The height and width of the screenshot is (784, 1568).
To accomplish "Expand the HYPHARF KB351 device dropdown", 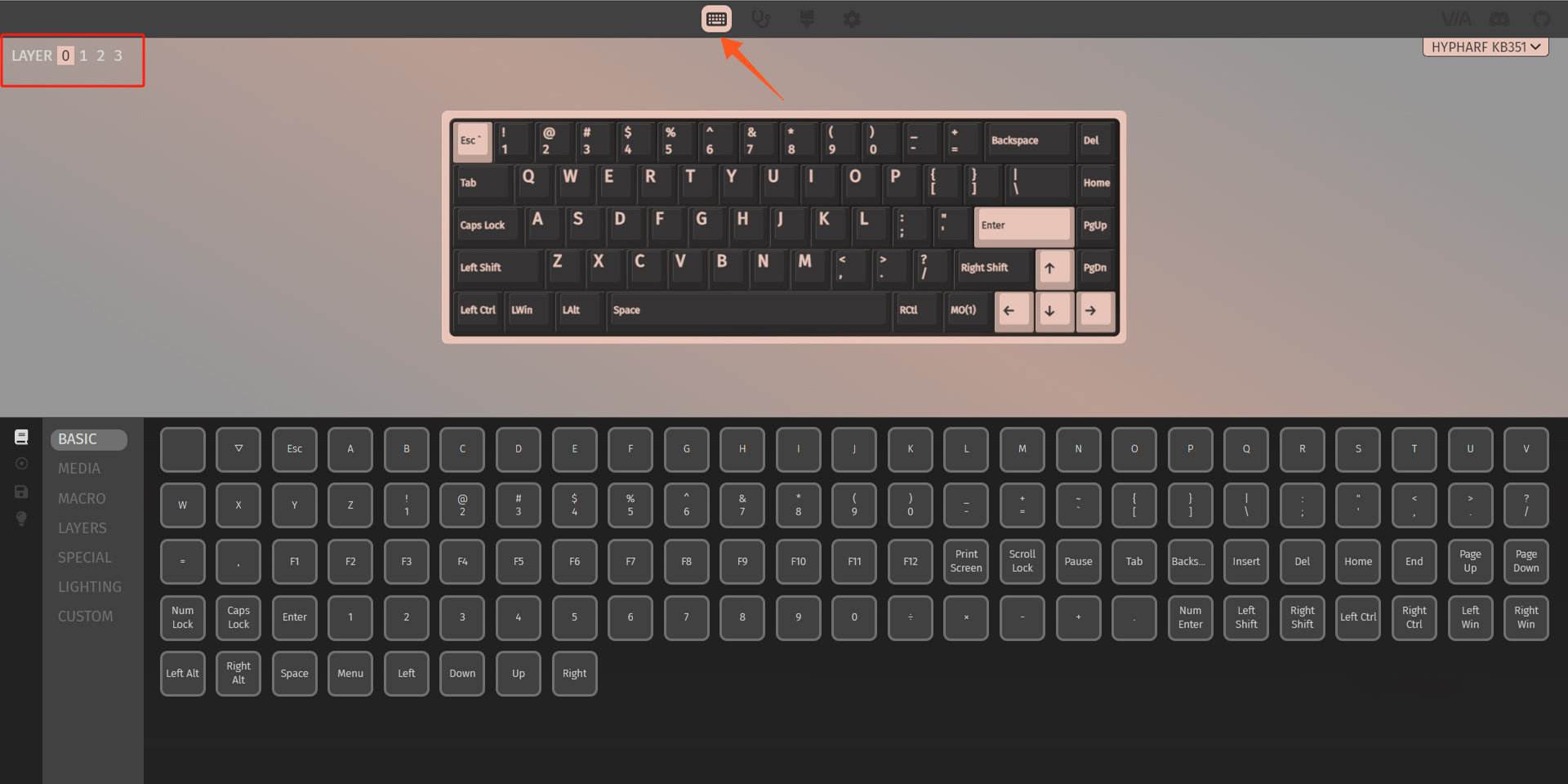I will 1486,47.
